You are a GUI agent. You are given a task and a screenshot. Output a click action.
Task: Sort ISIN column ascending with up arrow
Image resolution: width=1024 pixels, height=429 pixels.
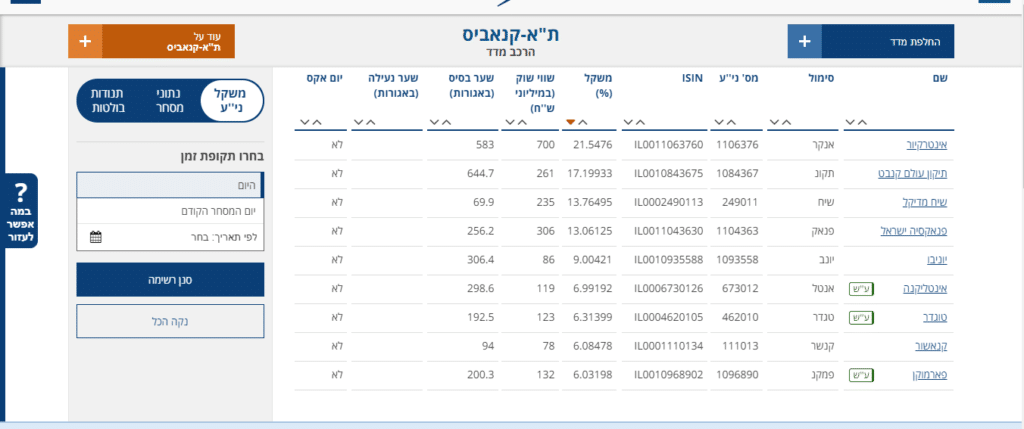click(x=640, y=122)
